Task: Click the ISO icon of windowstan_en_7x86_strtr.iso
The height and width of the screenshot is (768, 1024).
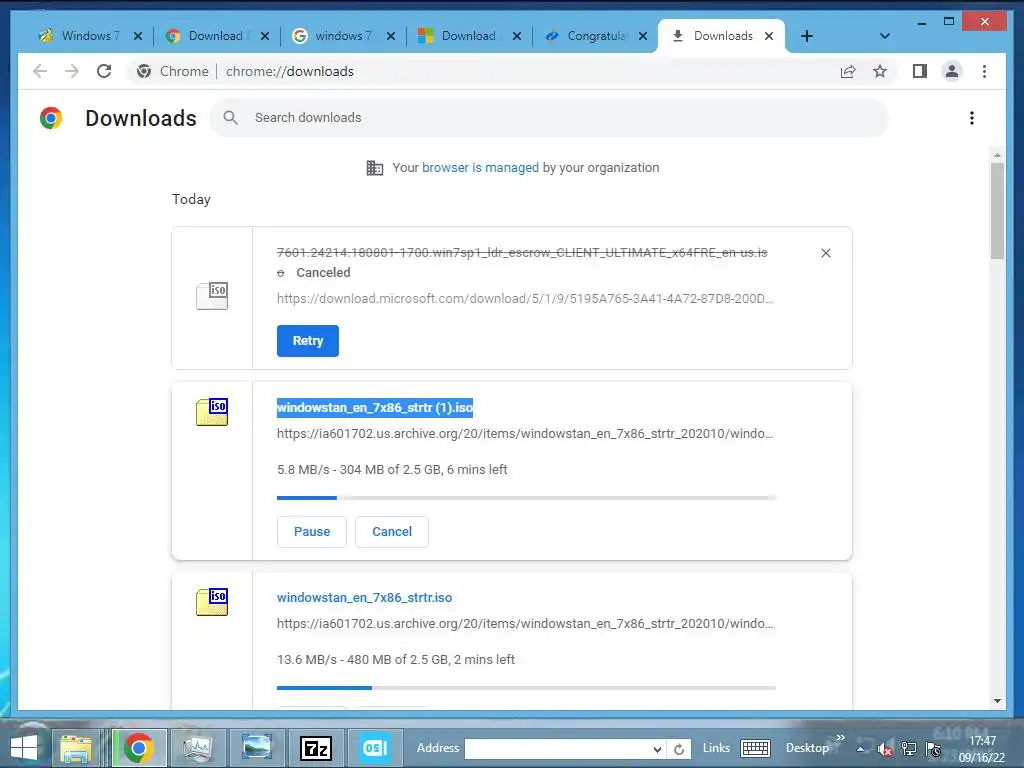Action: point(212,602)
